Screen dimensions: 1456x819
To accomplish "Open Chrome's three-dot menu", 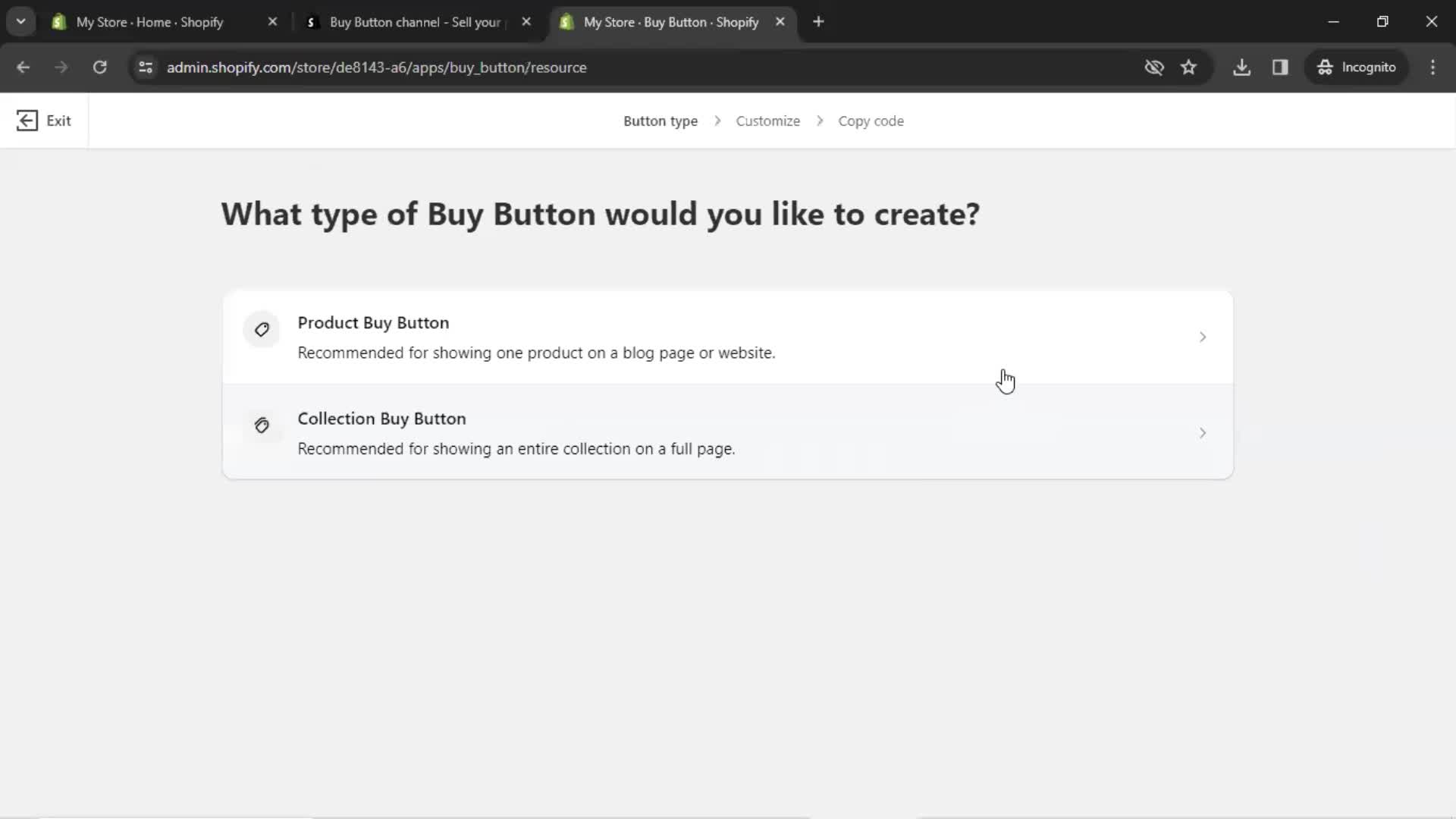I will (1432, 67).
